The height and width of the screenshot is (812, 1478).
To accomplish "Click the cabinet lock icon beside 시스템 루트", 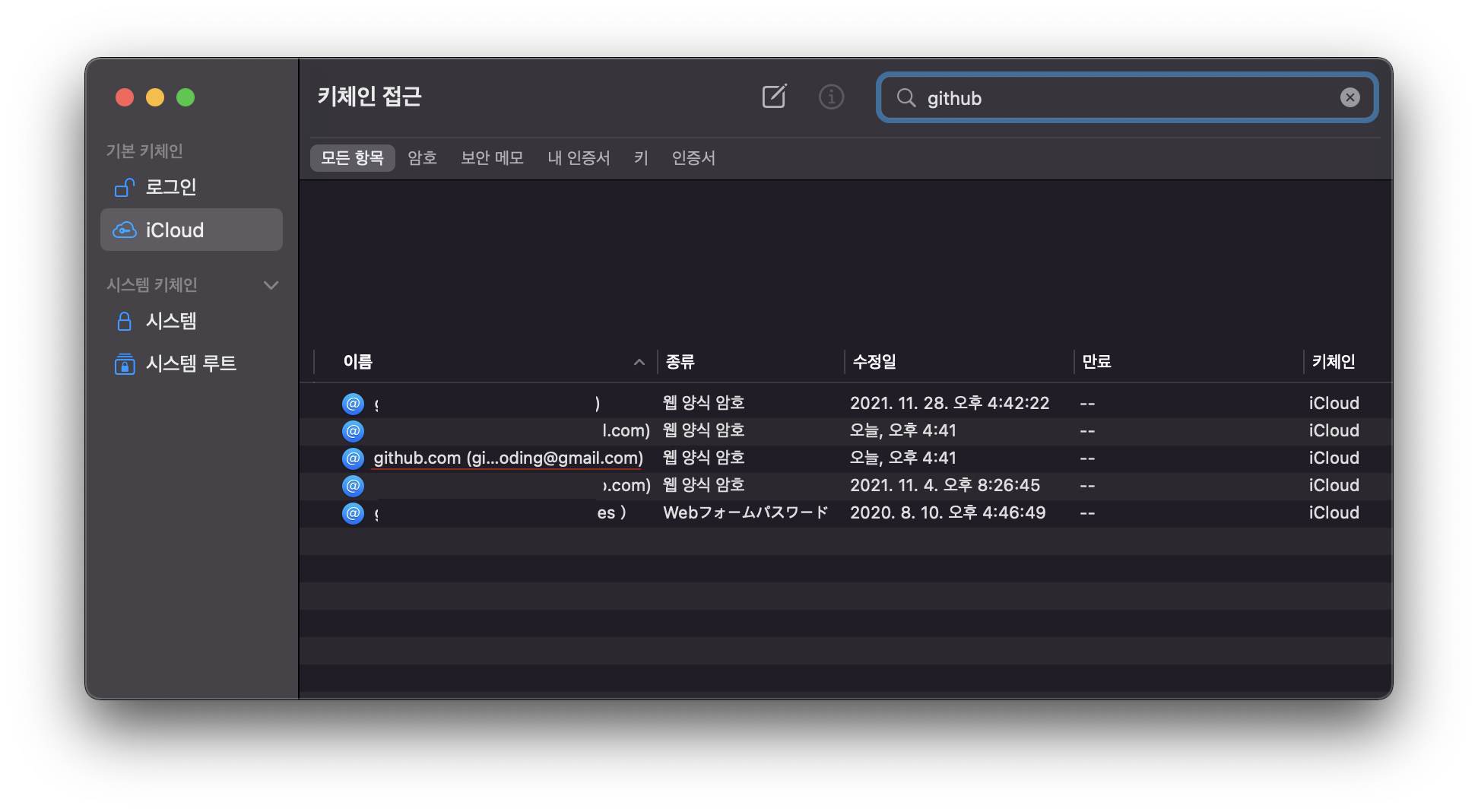I will tap(124, 364).
